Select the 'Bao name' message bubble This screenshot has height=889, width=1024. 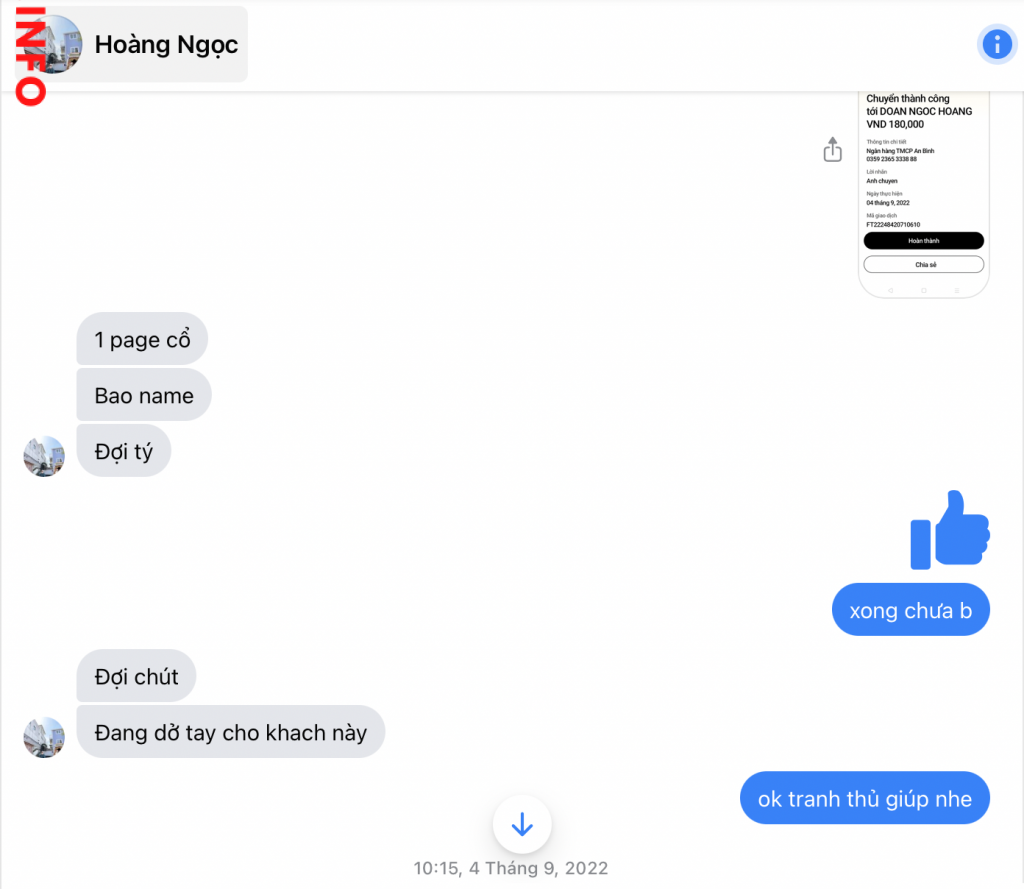tap(144, 395)
